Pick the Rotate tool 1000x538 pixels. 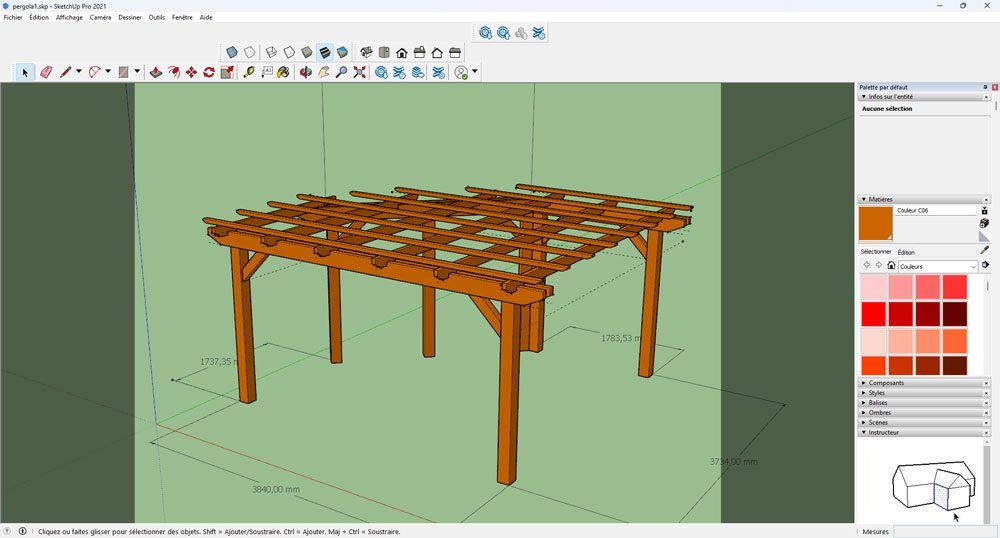coord(209,72)
